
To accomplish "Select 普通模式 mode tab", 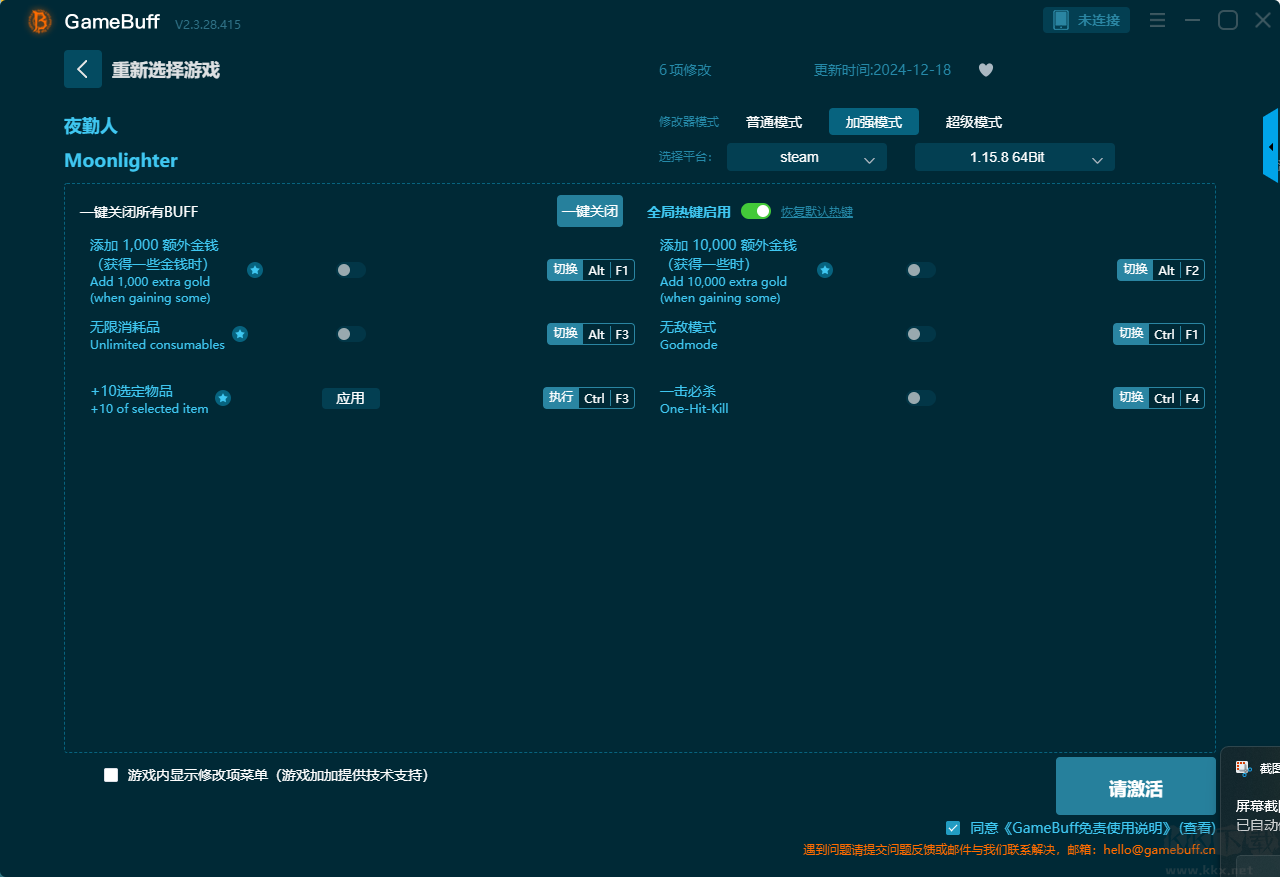I will [x=774, y=122].
